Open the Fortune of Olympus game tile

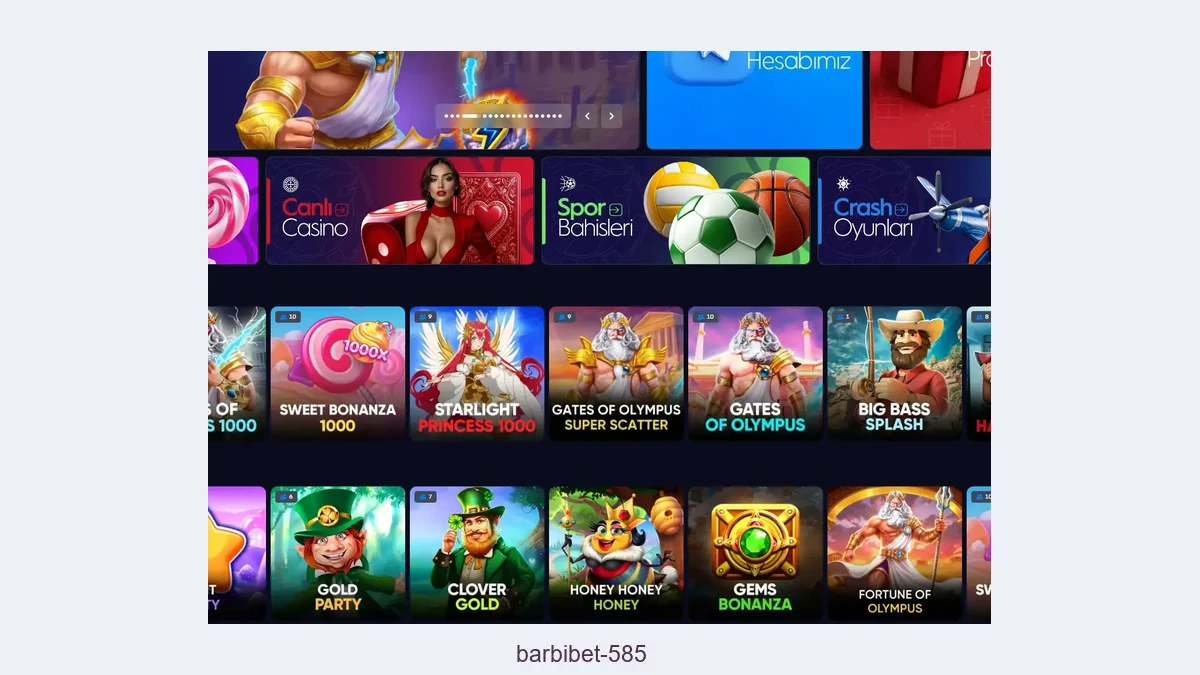pos(894,553)
